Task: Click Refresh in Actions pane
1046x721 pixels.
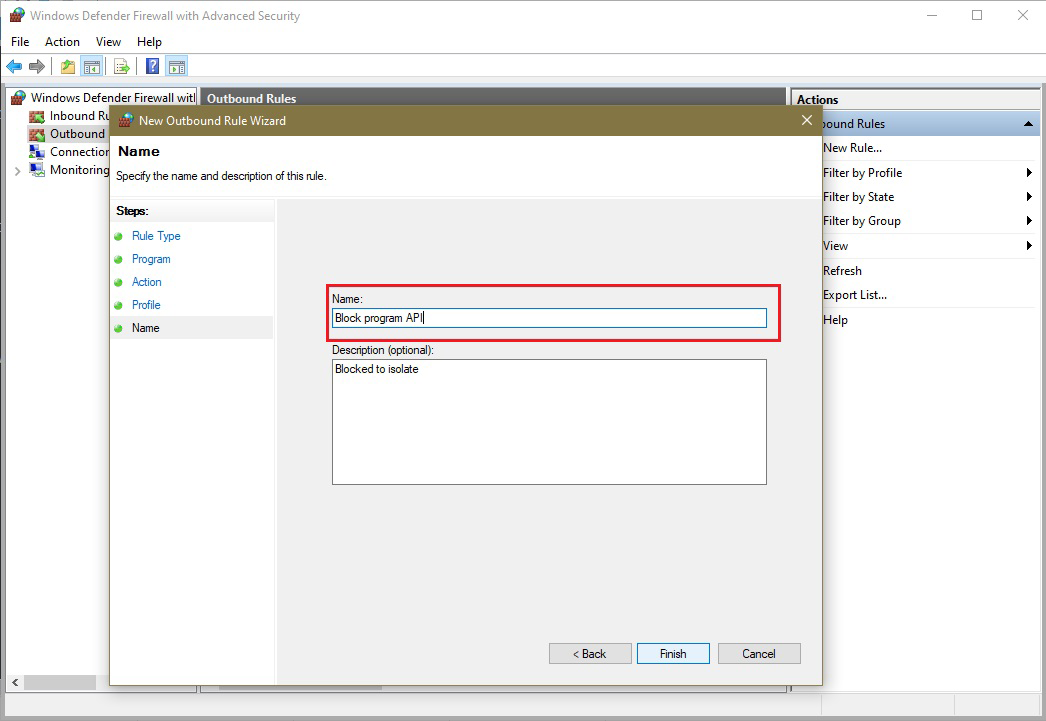Action: pos(842,271)
